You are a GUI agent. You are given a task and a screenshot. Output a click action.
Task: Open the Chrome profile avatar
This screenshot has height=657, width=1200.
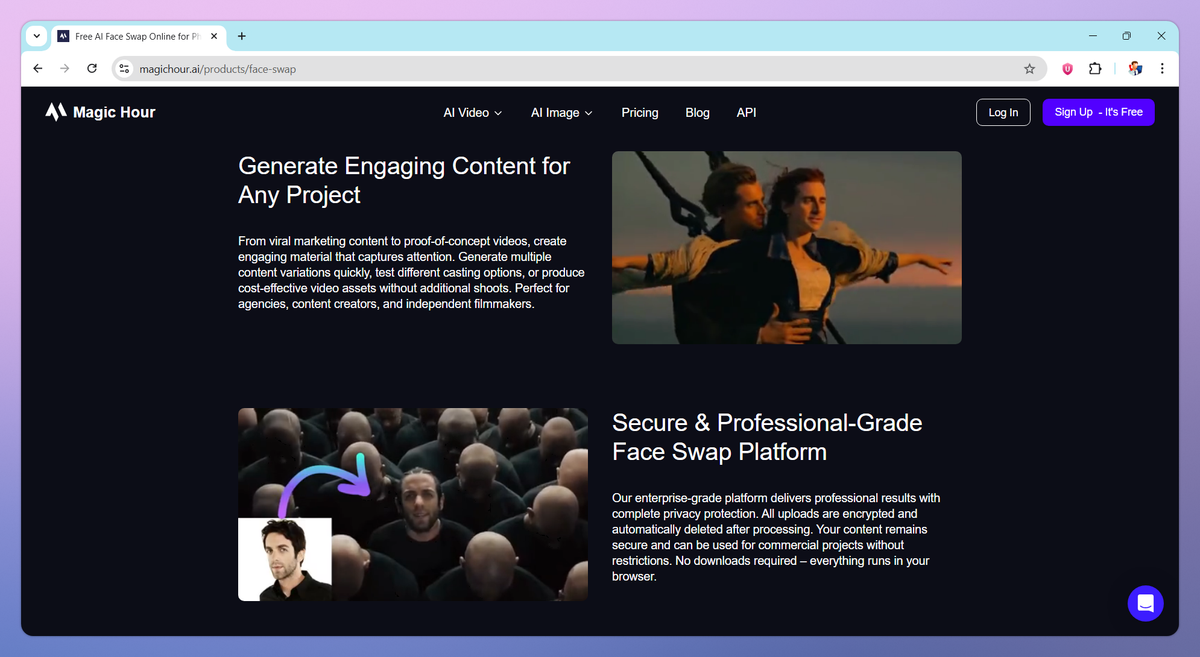[1135, 69]
